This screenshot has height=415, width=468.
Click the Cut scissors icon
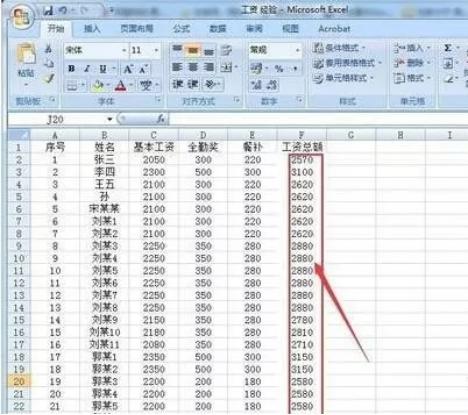tap(49, 50)
